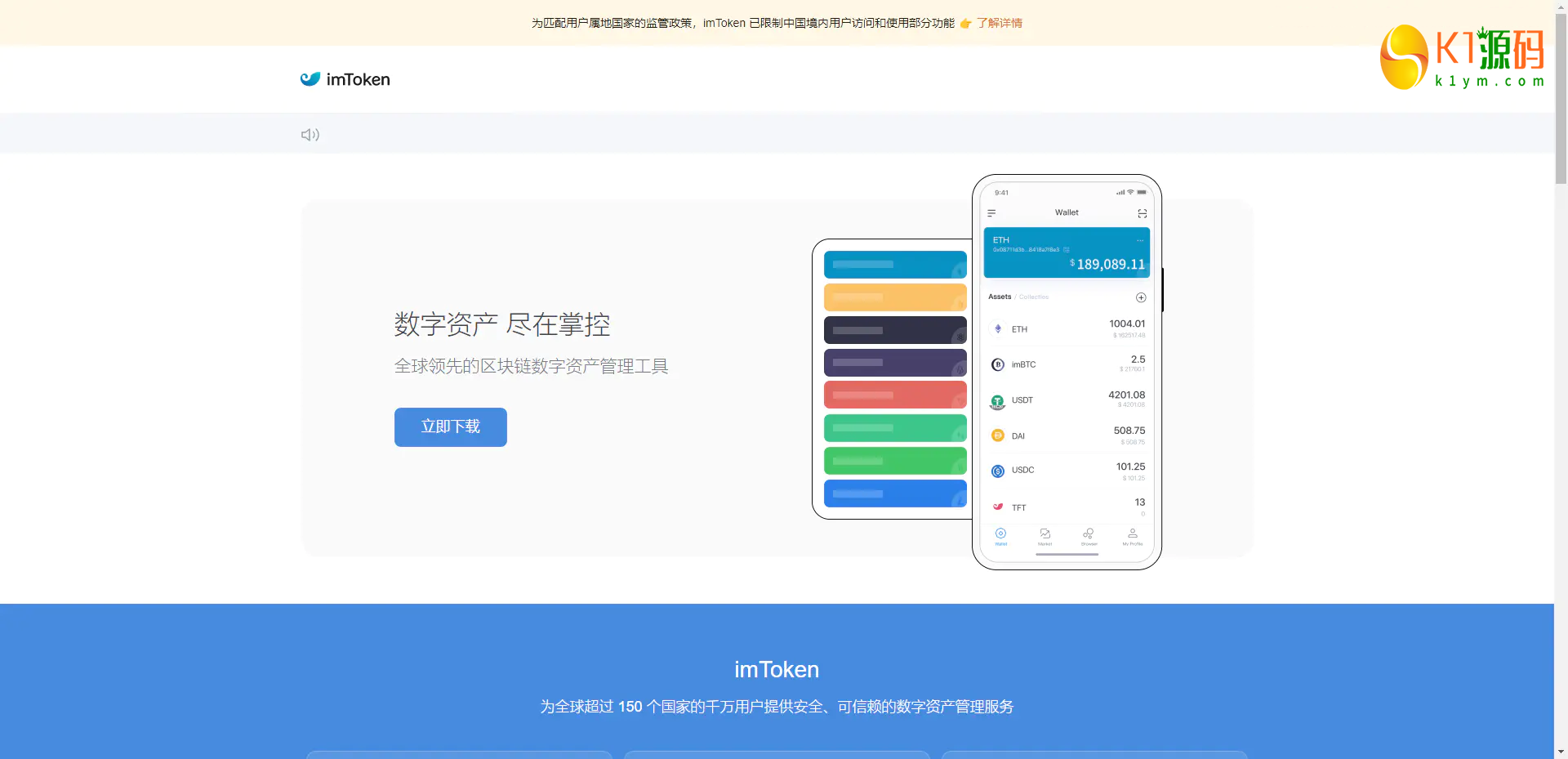The width and height of the screenshot is (1568, 759).
Task: Click the scrollbar down arrow
Action: coord(1561,752)
